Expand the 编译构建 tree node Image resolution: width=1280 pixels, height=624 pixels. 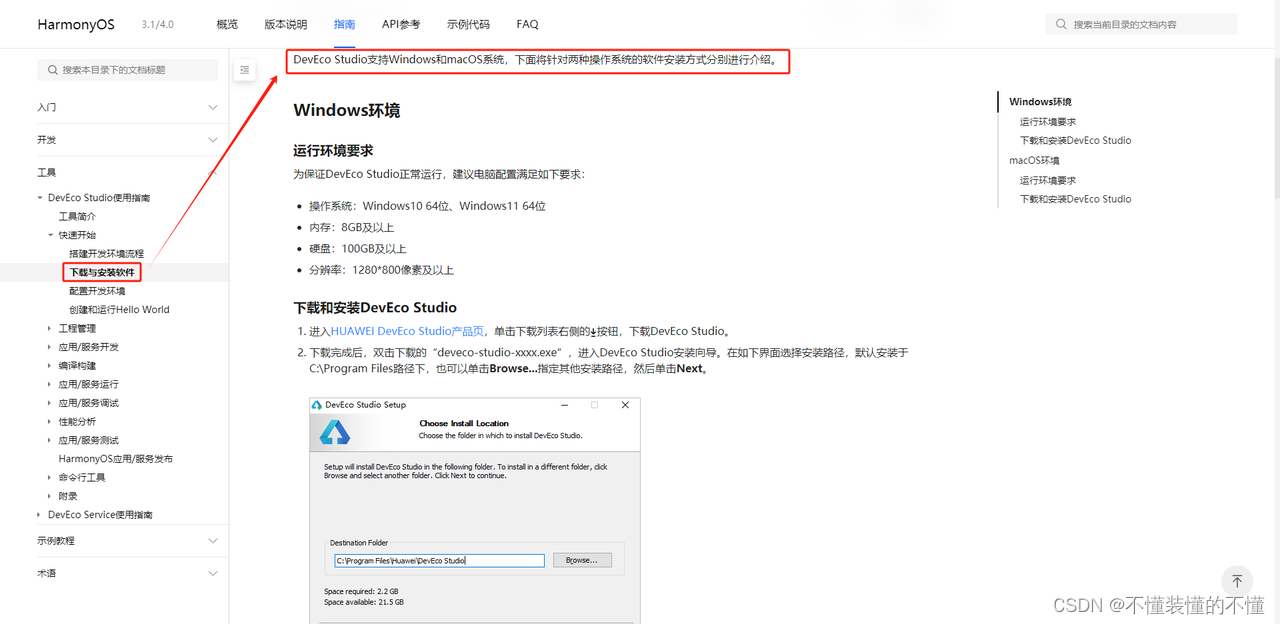click(51, 366)
